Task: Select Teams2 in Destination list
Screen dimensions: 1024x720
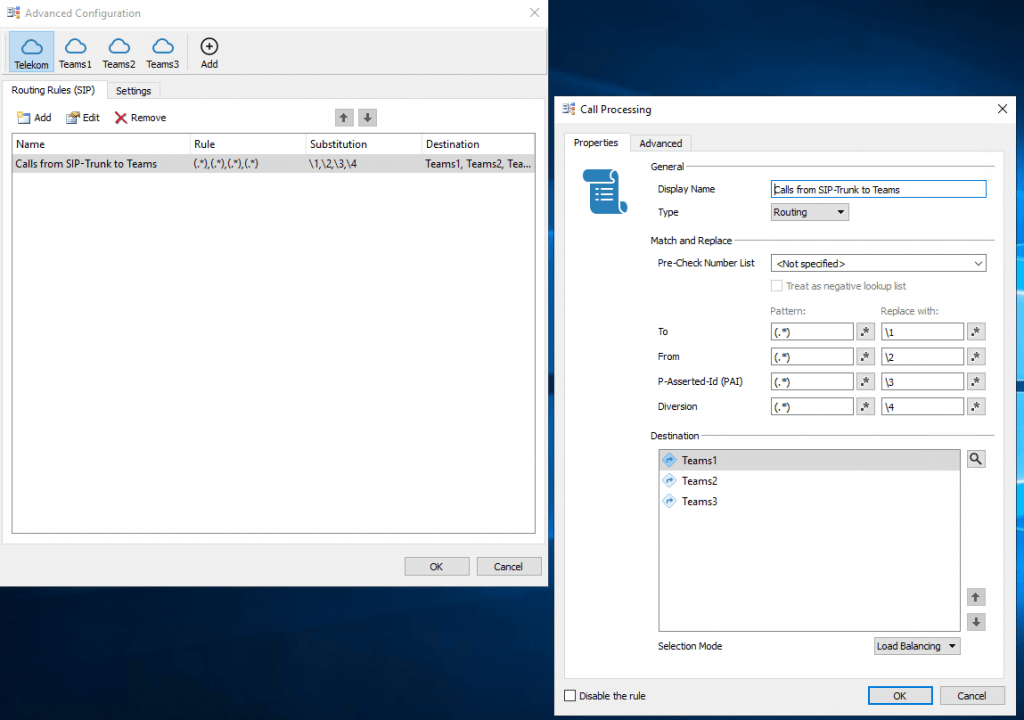Action: pos(809,481)
